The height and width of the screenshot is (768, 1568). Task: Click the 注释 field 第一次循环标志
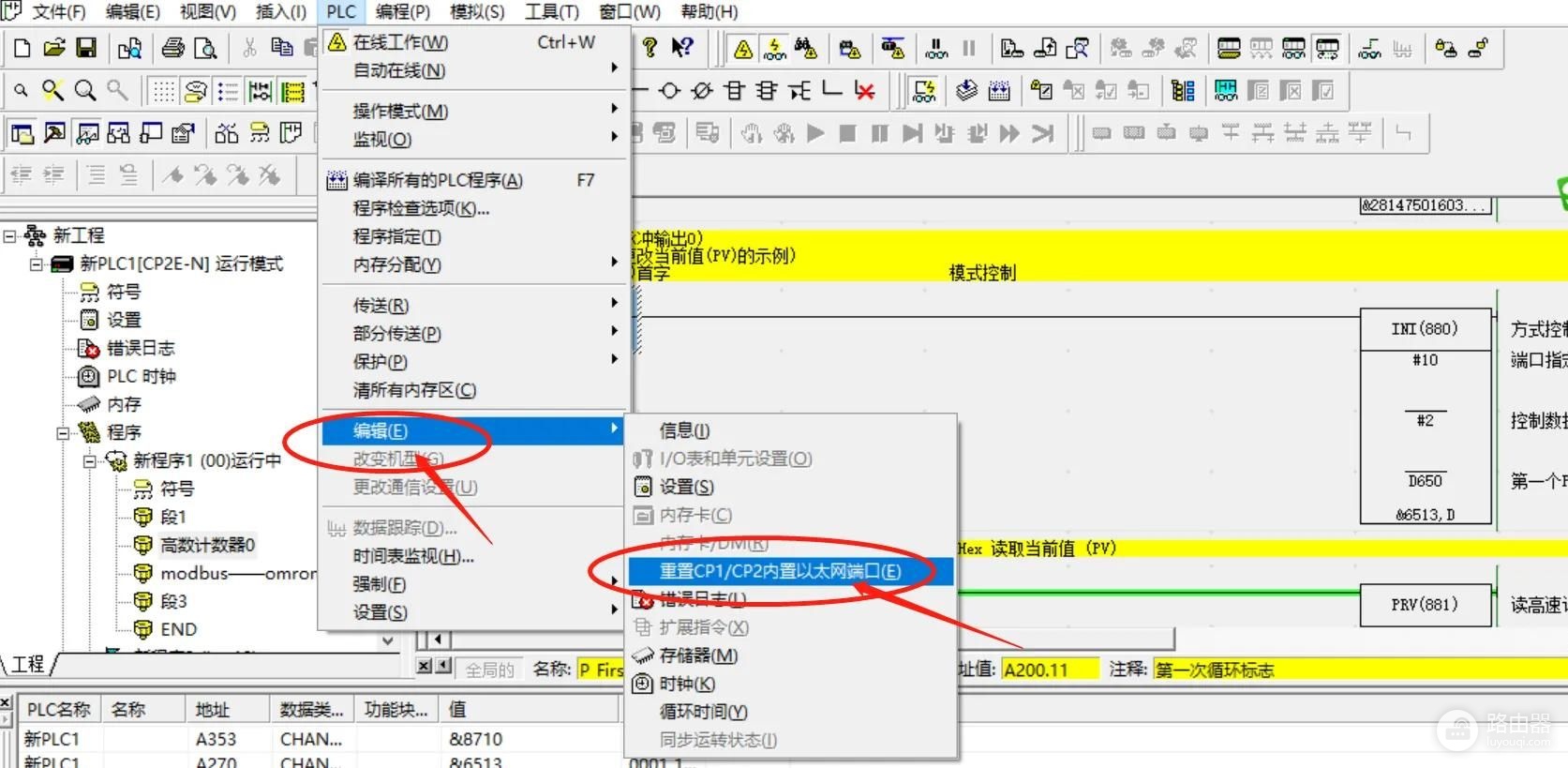tap(1360, 670)
